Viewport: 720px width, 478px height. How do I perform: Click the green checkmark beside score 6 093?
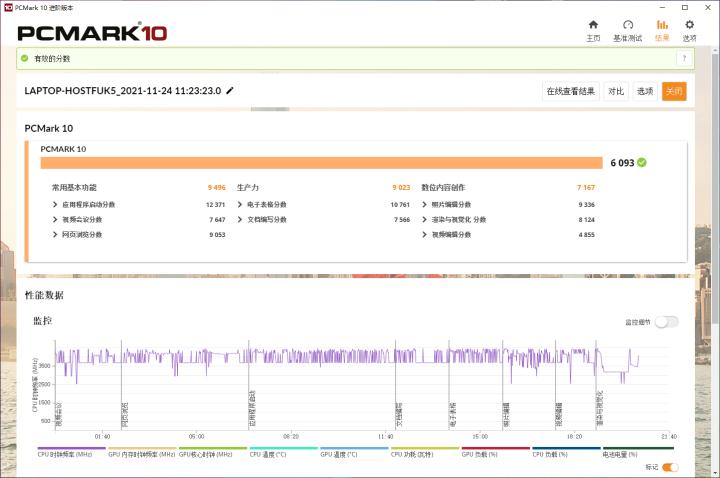pos(642,162)
